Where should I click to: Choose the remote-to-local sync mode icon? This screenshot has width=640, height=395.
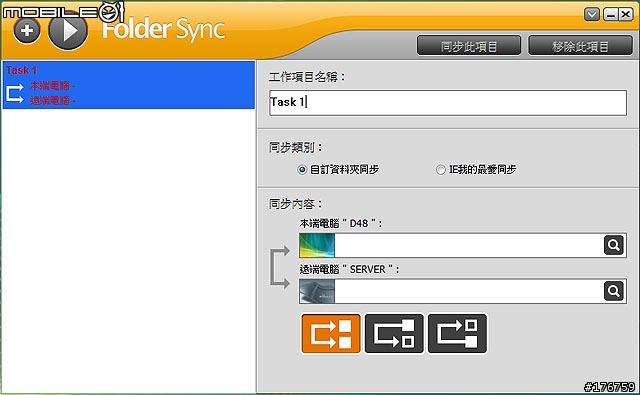pyautogui.click(x=457, y=333)
